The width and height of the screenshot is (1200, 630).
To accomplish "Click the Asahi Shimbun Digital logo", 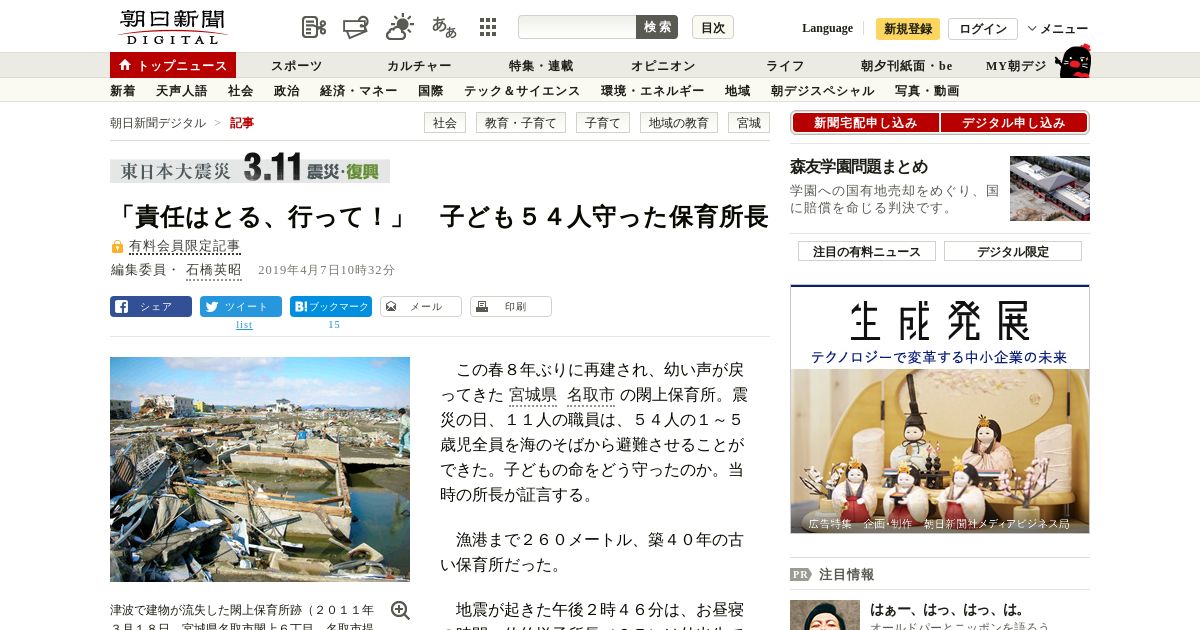I will tap(172, 27).
